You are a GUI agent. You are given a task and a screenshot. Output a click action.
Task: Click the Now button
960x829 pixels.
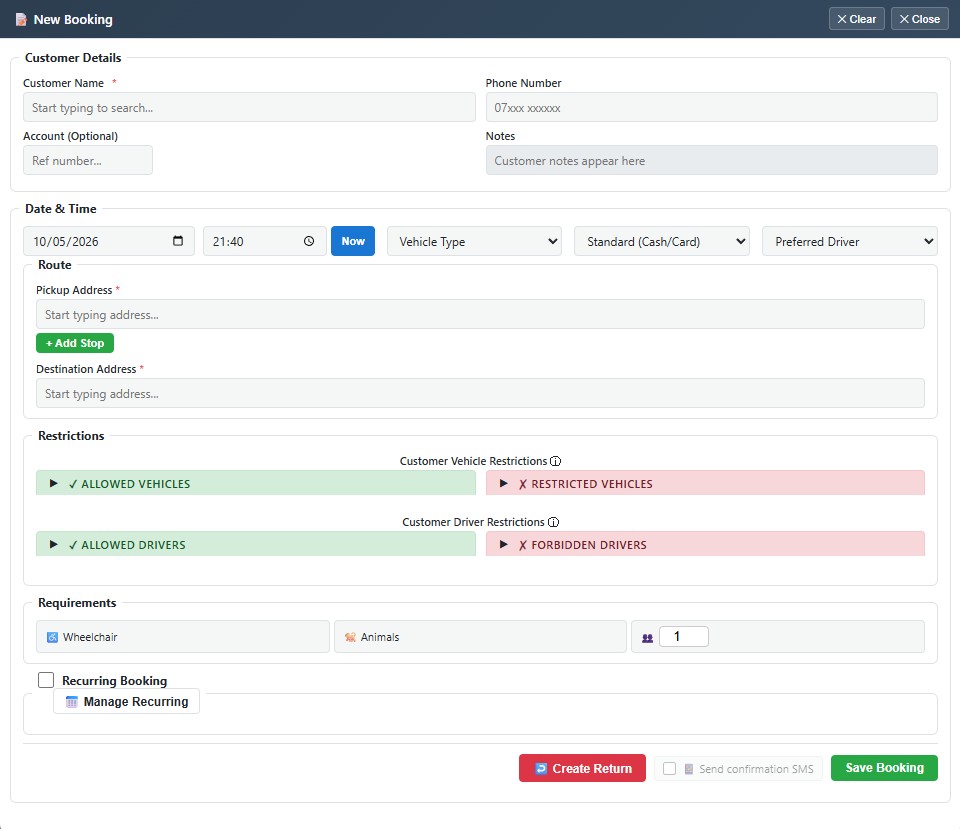353,241
